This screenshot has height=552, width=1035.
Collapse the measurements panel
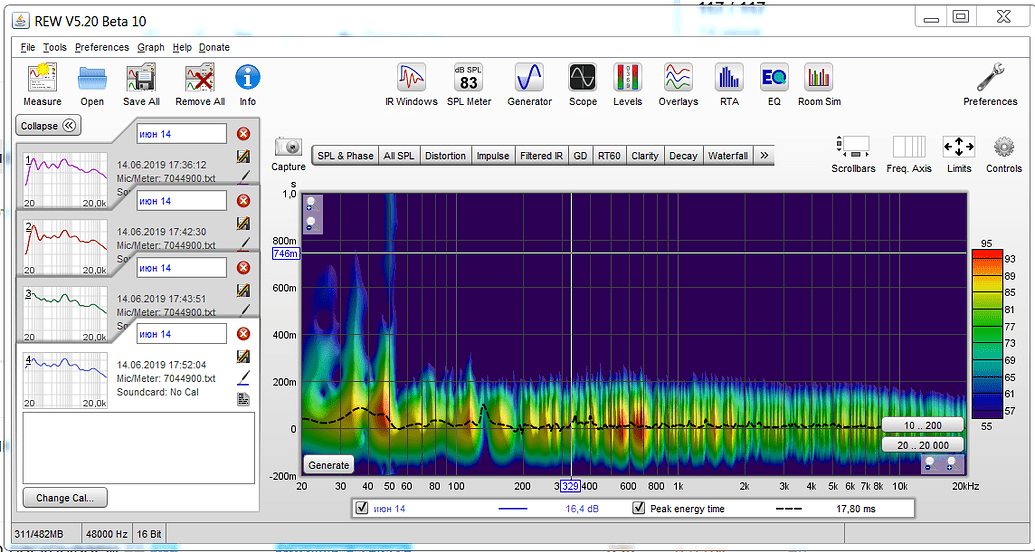coord(49,126)
